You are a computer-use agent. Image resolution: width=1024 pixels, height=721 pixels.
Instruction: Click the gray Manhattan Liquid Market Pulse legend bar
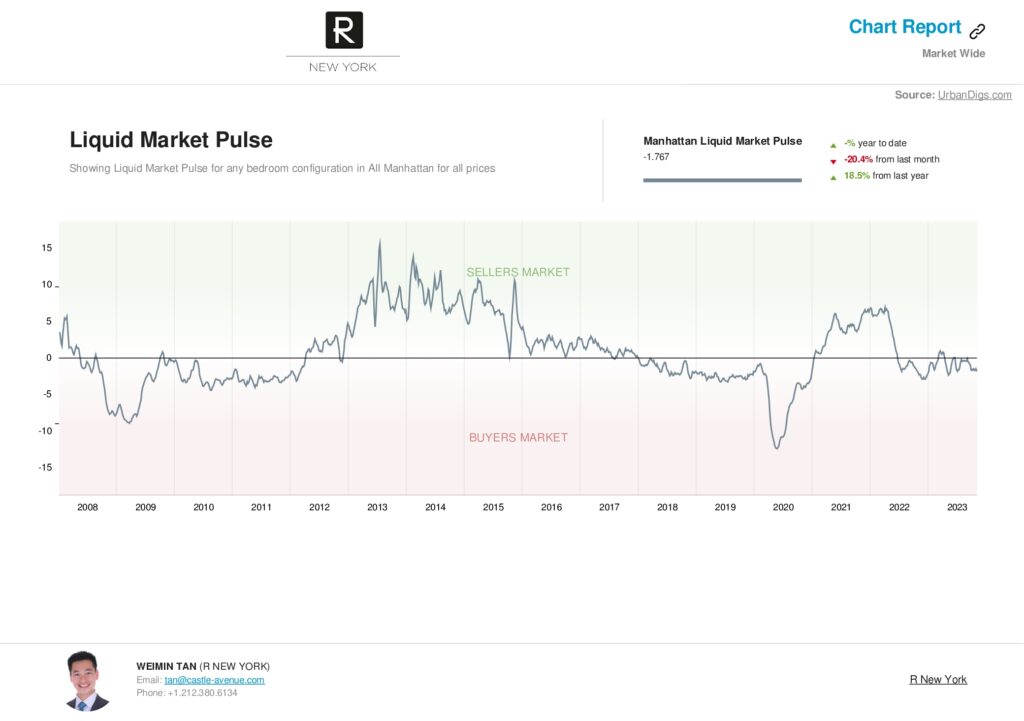click(x=722, y=180)
